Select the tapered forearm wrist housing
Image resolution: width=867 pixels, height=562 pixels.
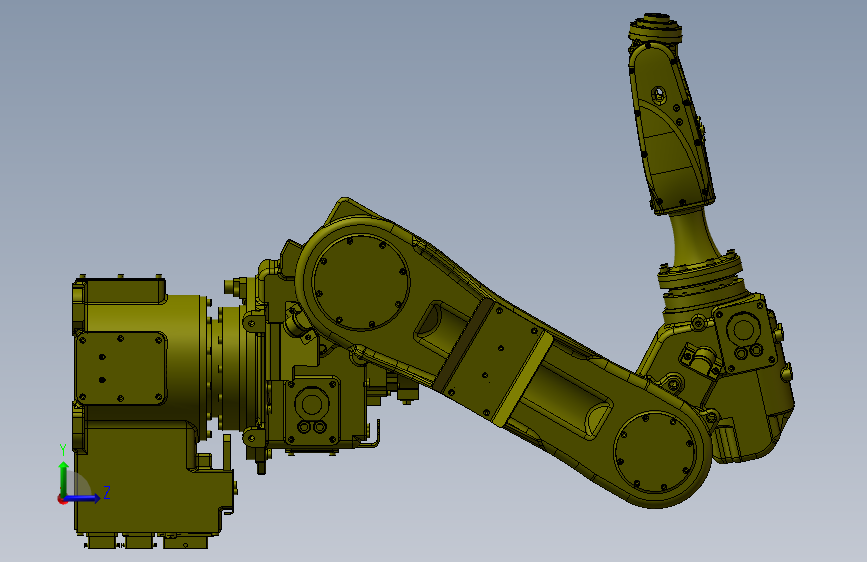tap(670, 128)
